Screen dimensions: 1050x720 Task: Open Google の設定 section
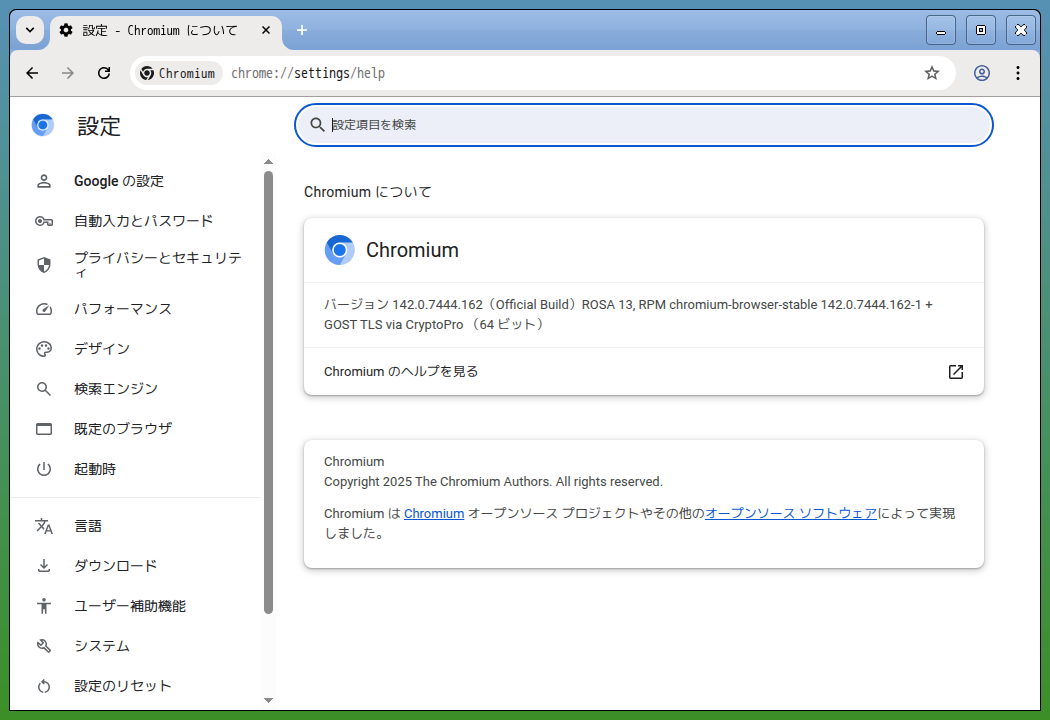(x=136, y=182)
